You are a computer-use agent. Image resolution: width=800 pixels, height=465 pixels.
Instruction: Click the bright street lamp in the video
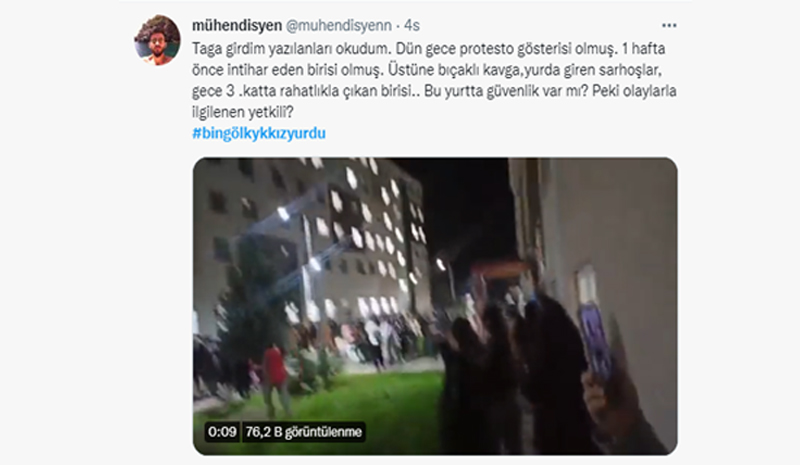[x=283, y=213]
